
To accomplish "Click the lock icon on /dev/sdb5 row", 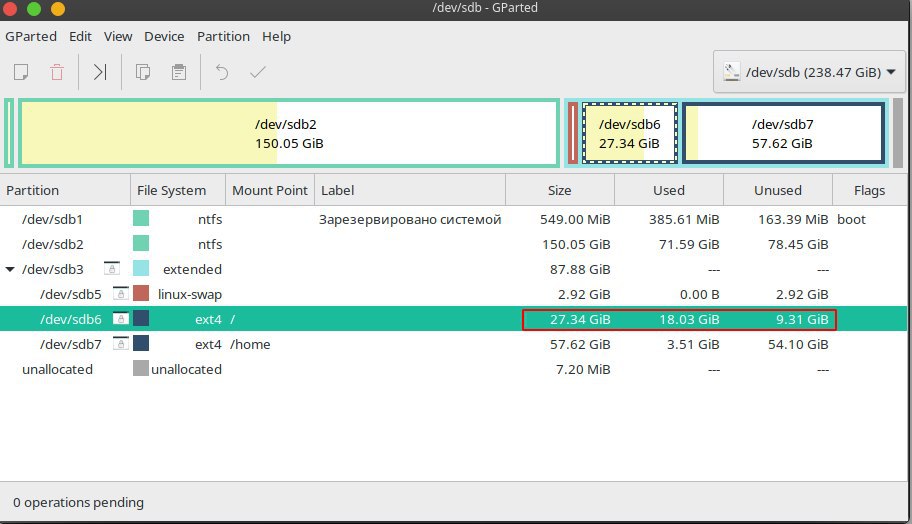I will pos(120,294).
